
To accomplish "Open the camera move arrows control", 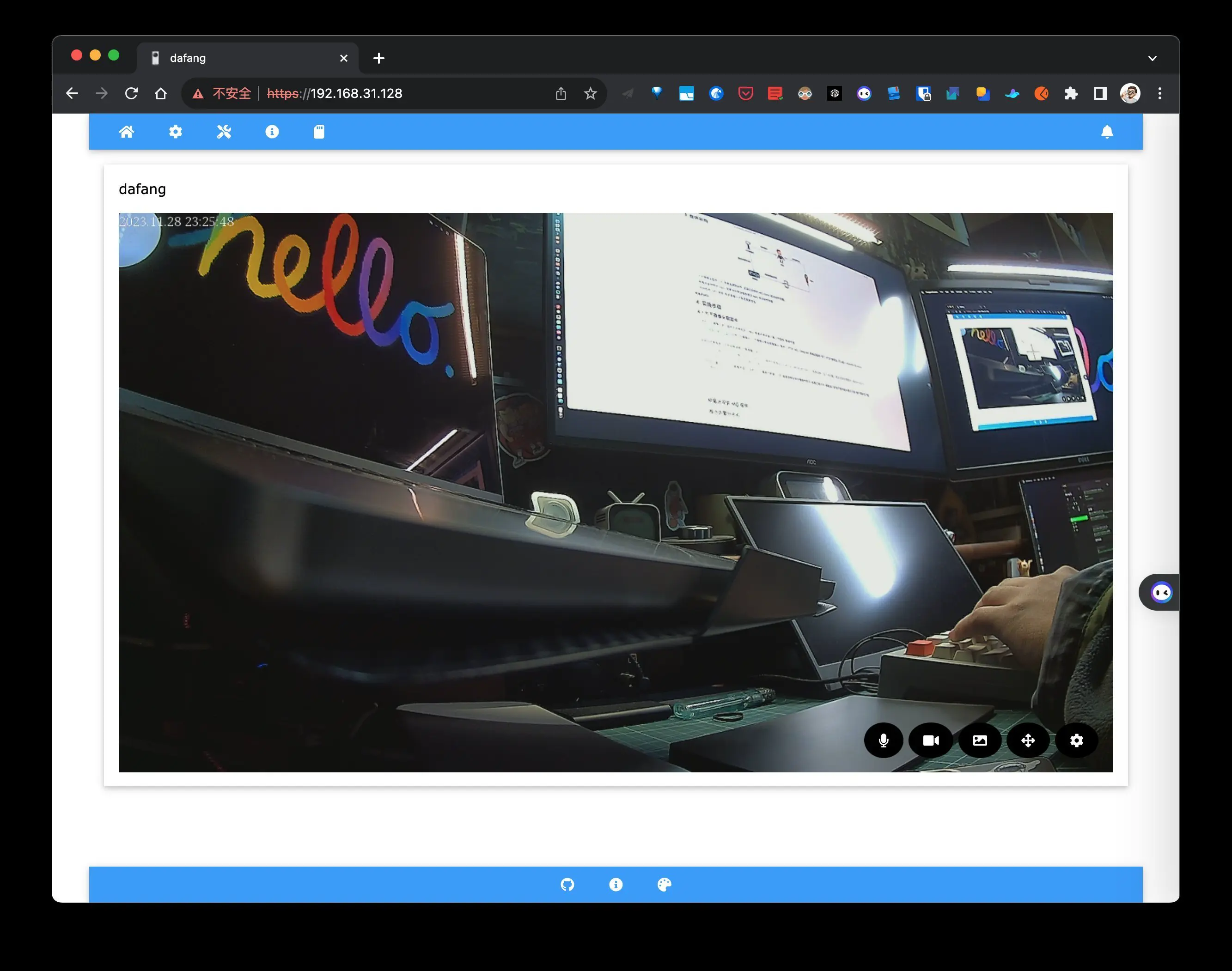I will click(x=1027, y=740).
